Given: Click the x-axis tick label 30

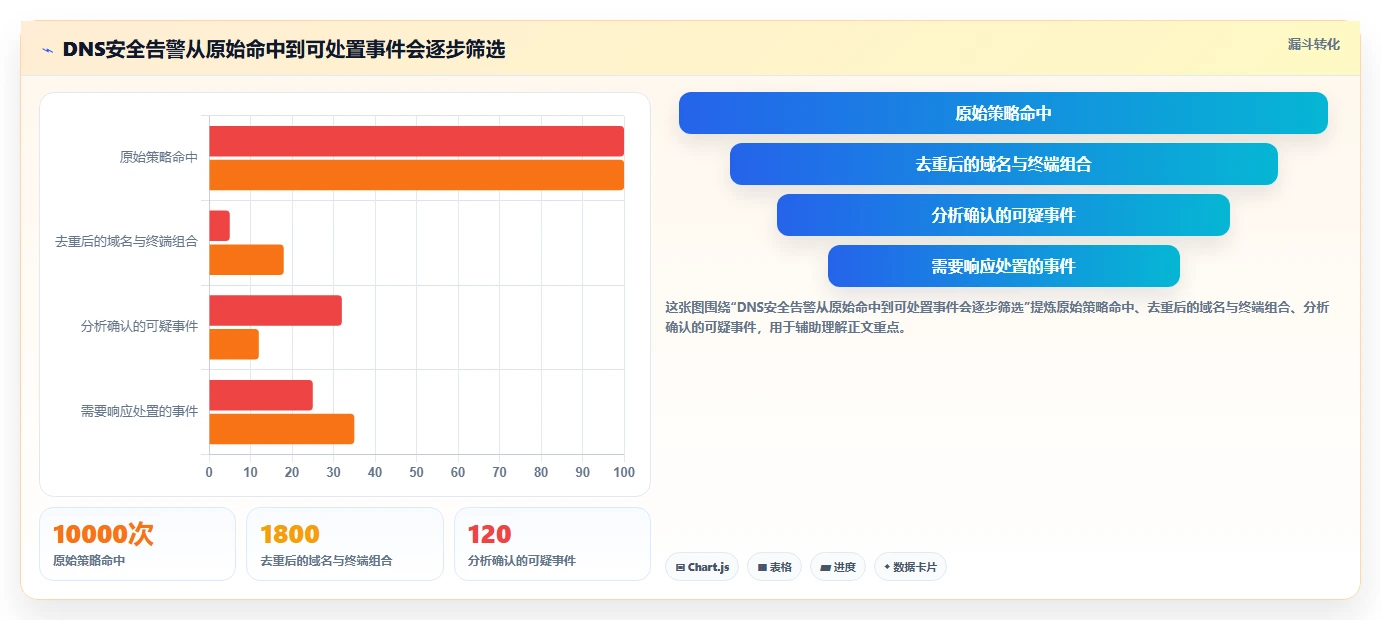Looking at the screenshot, I should (x=333, y=472).
